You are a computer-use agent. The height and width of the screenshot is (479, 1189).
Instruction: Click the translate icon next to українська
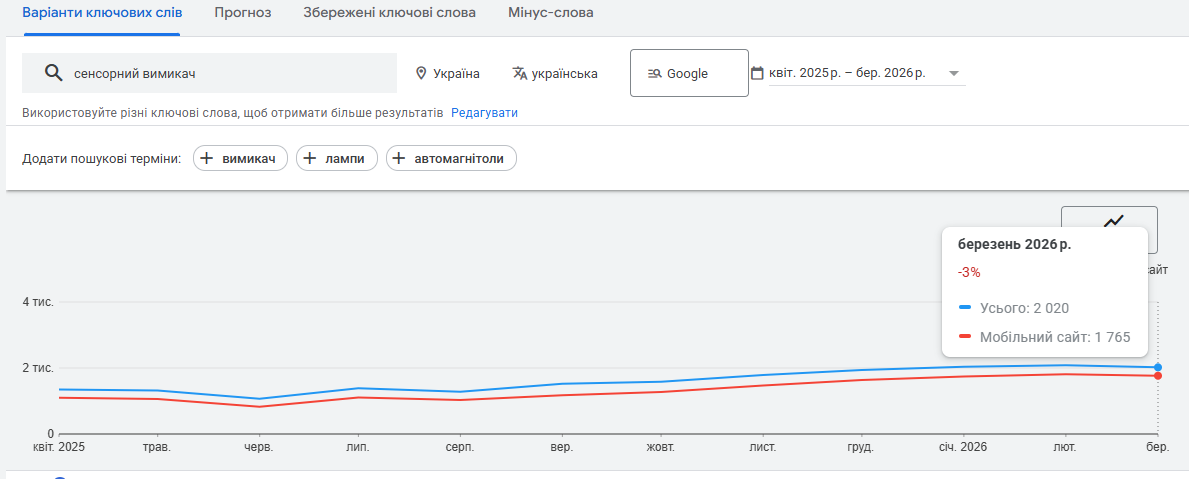[x=519, y=73]
